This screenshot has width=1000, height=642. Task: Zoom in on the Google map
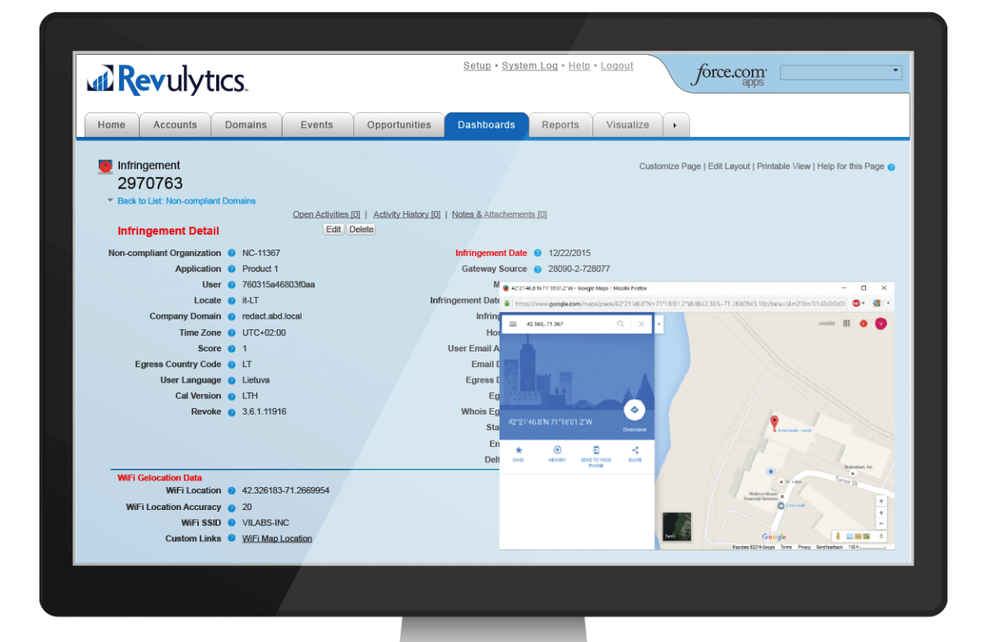coord(881,513)
